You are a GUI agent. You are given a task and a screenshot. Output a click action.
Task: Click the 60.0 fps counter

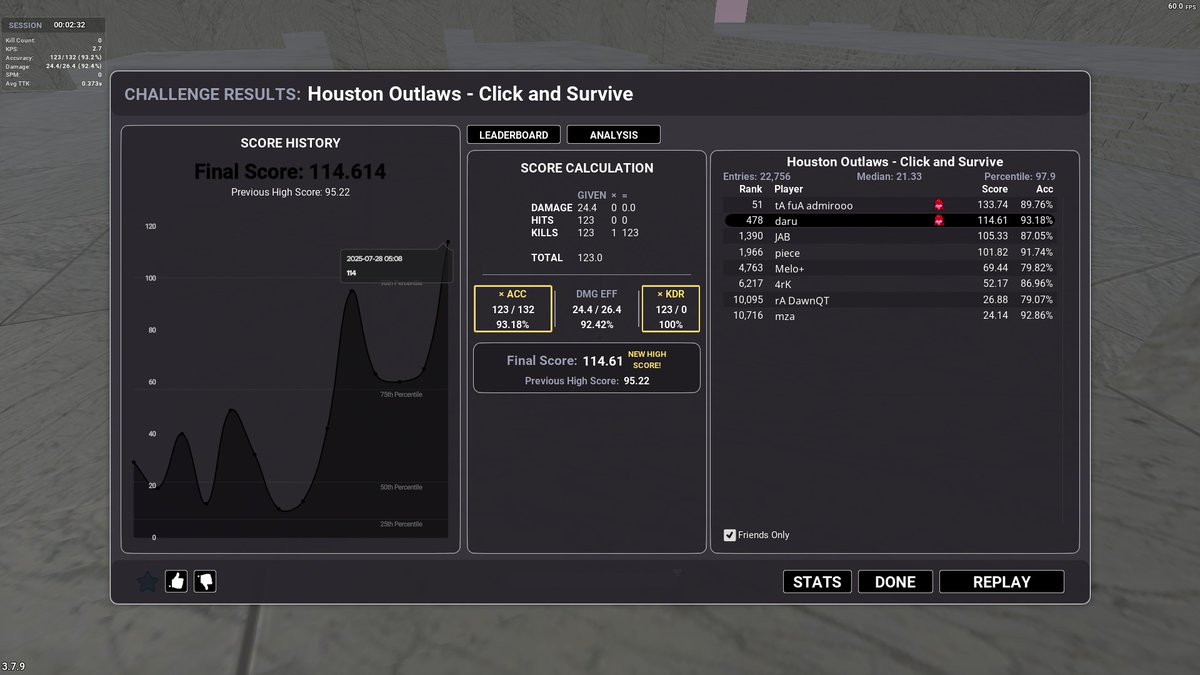coord(1181,6)
